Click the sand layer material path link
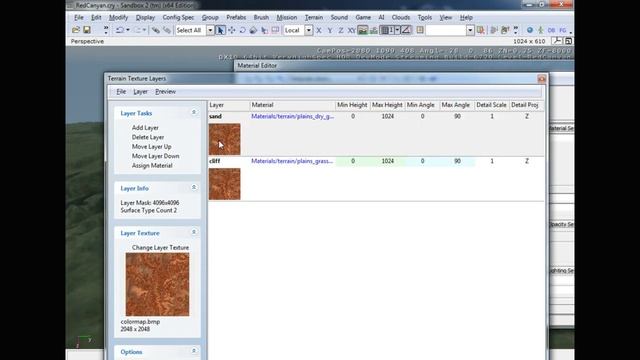Screen dimensions: 640x360 [x=292, y=116]
